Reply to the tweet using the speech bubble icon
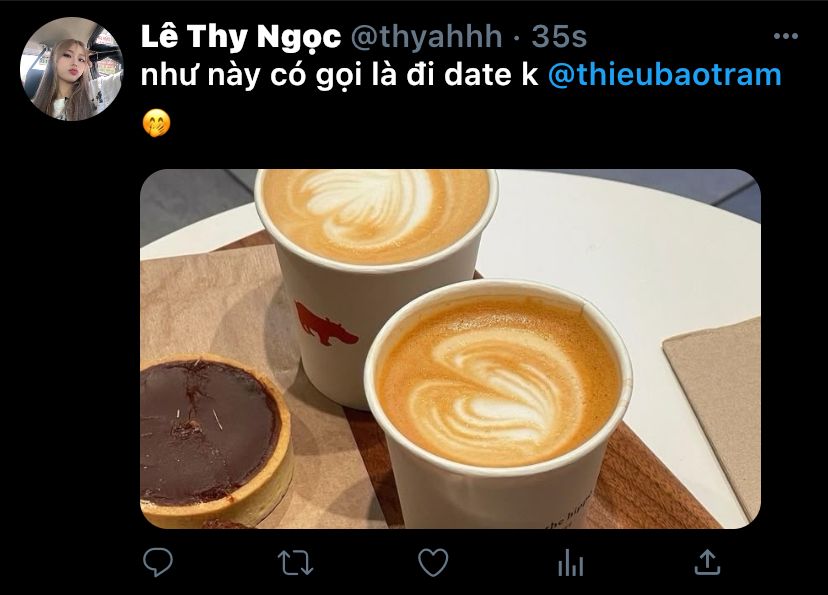Screen dimensions: 828x595 (158, 562)
